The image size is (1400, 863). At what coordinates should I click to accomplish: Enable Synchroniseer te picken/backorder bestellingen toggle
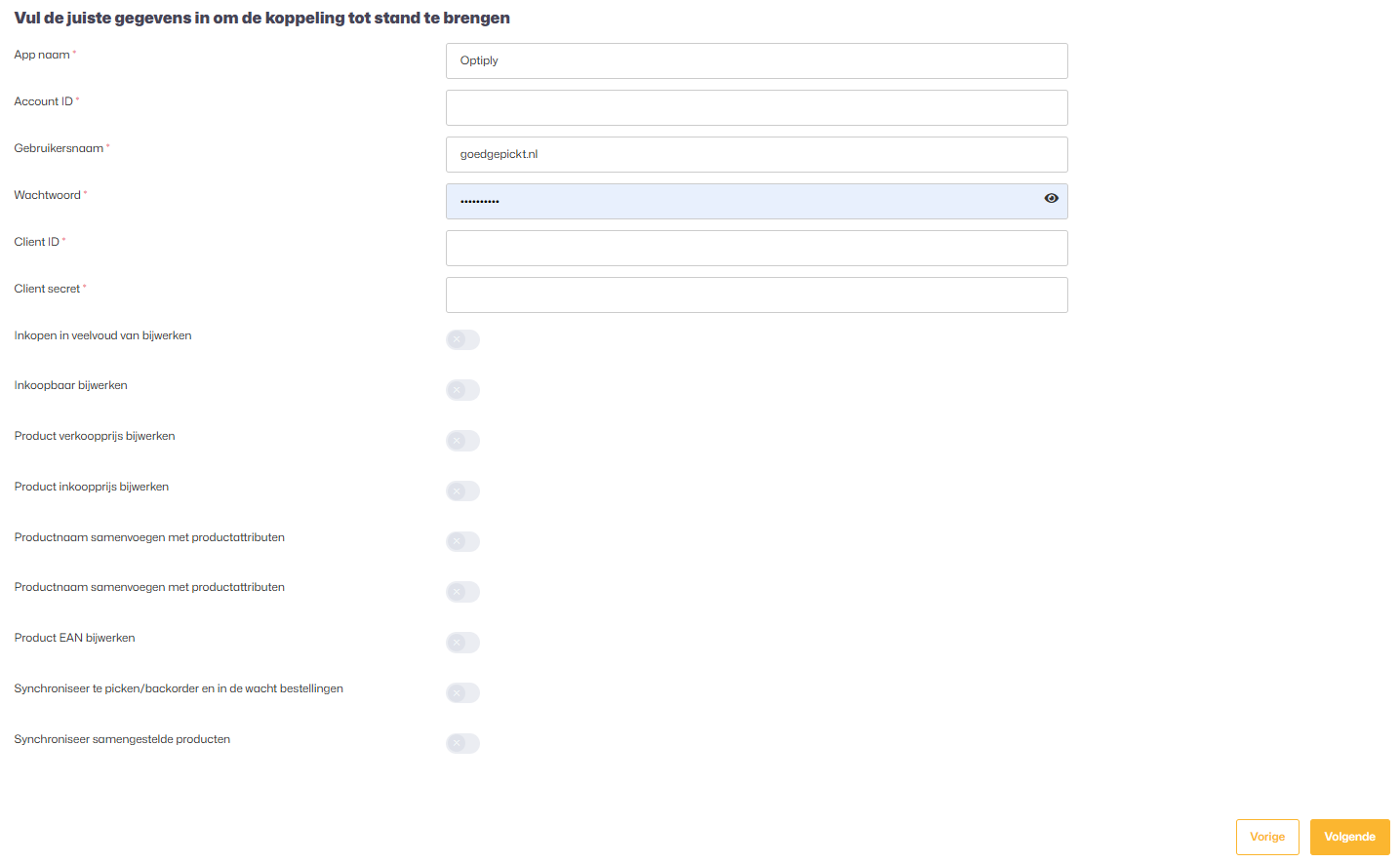tap(462, 693)
